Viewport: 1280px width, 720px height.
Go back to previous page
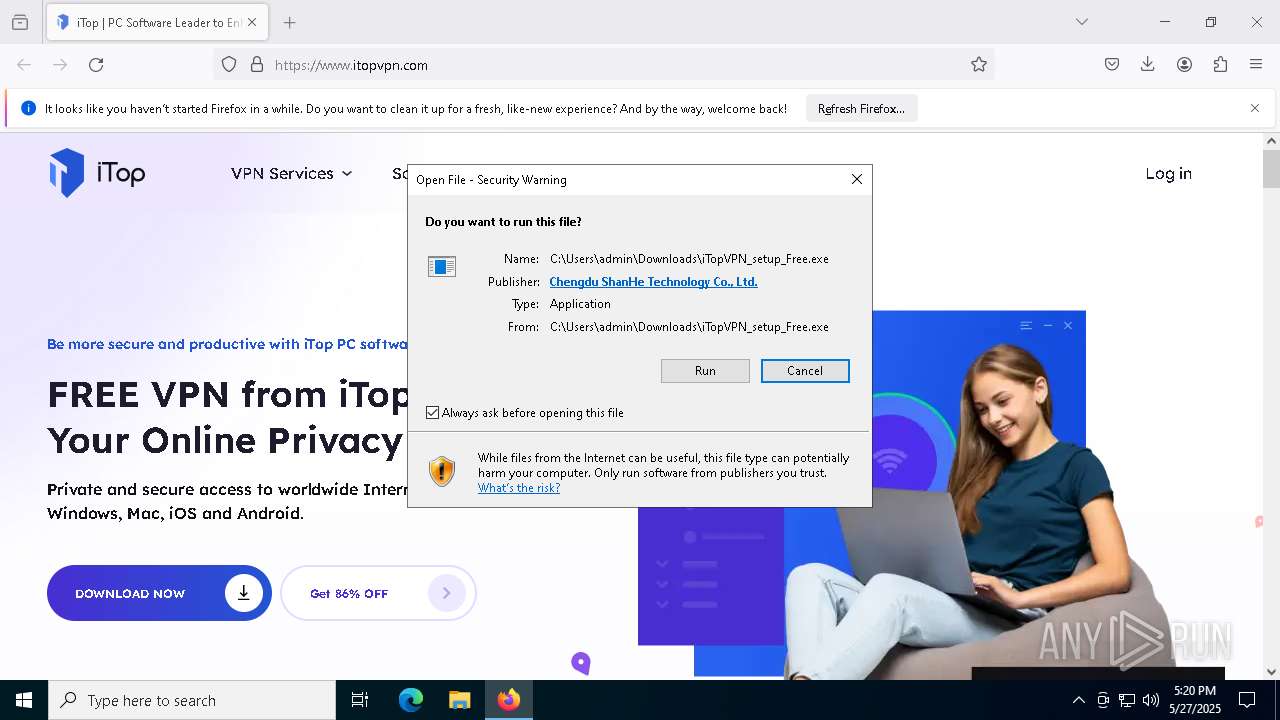click(x=24, y=65)
